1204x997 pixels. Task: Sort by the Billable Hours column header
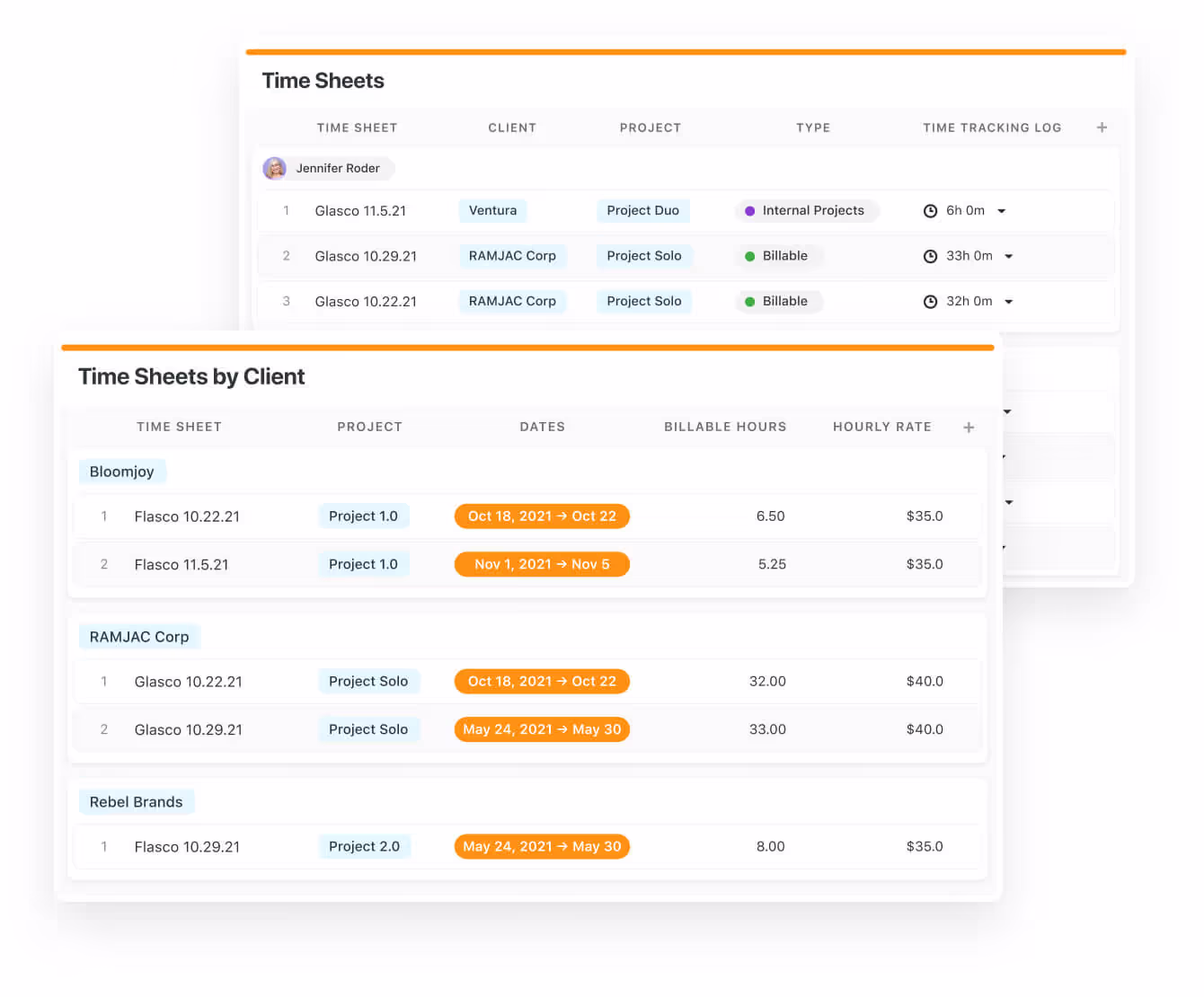click(724, 427)
